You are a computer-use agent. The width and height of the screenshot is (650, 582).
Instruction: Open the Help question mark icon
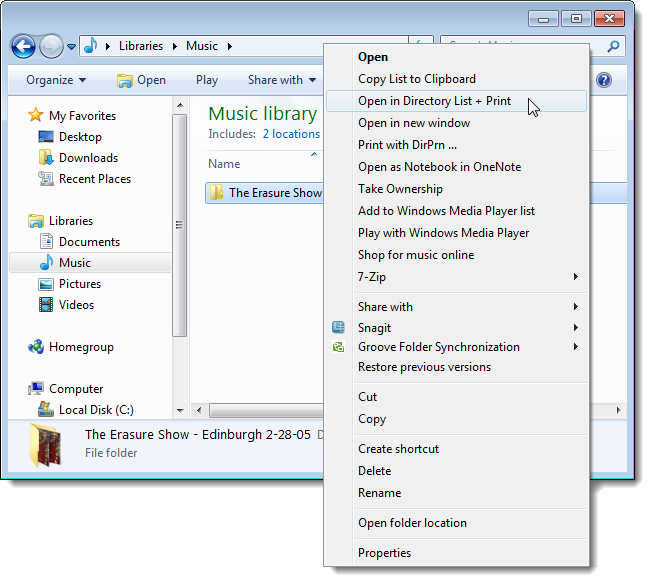coord(604,80)
